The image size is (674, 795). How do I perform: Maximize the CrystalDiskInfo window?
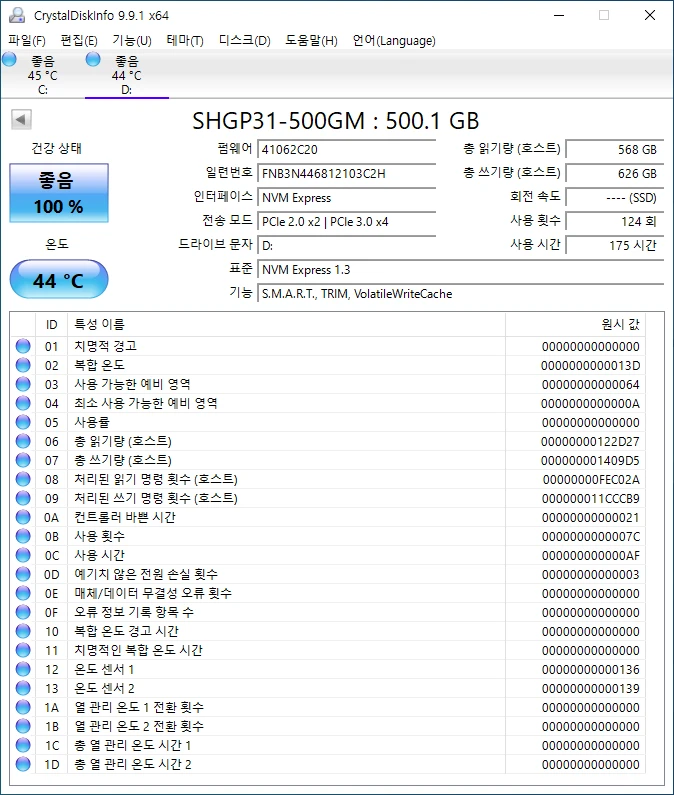coord(604,15)
